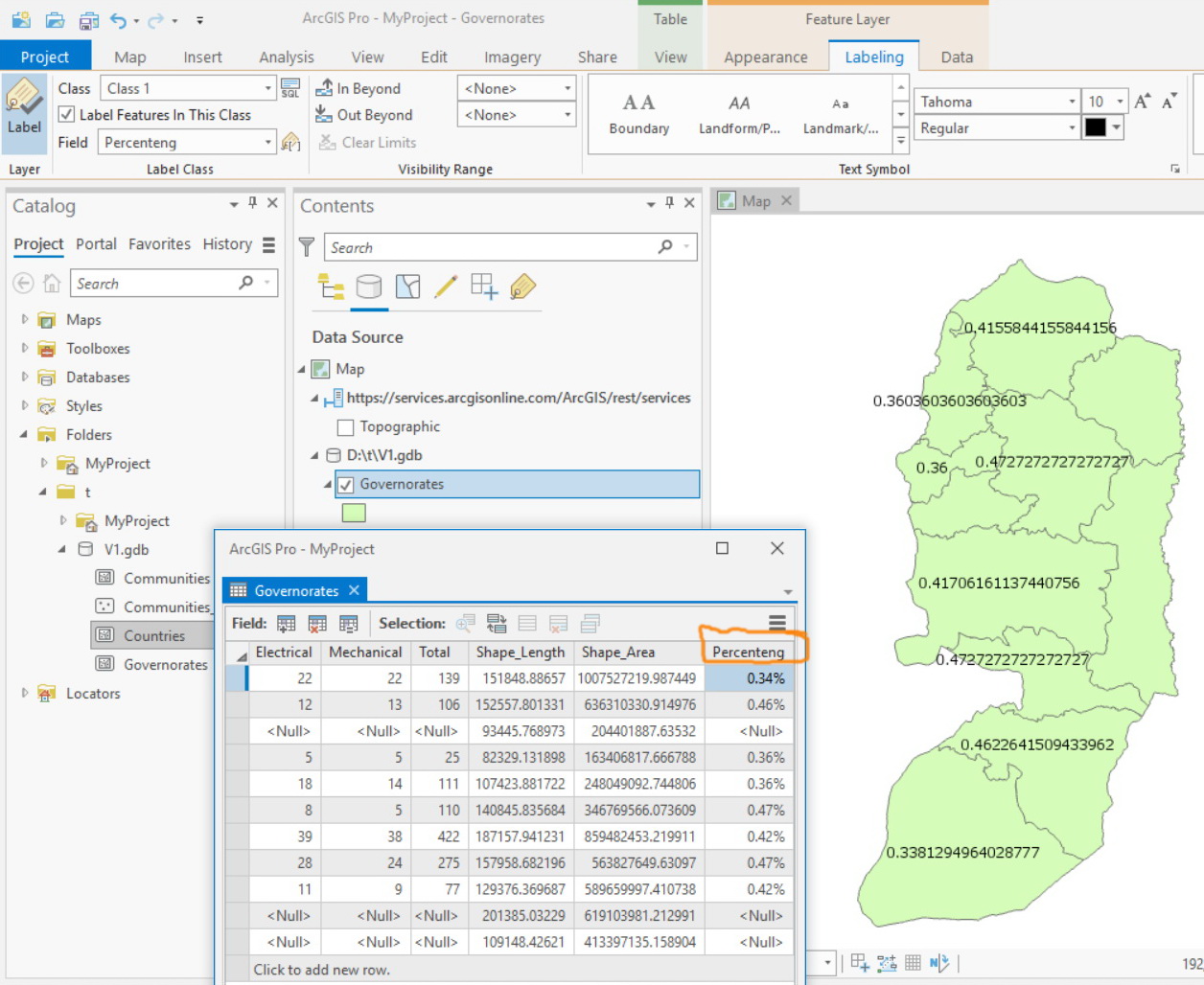This screenshot has height=985, width=1204.
Task: Switch to the Data ribbon tab
Action: (x=957, y=57)
